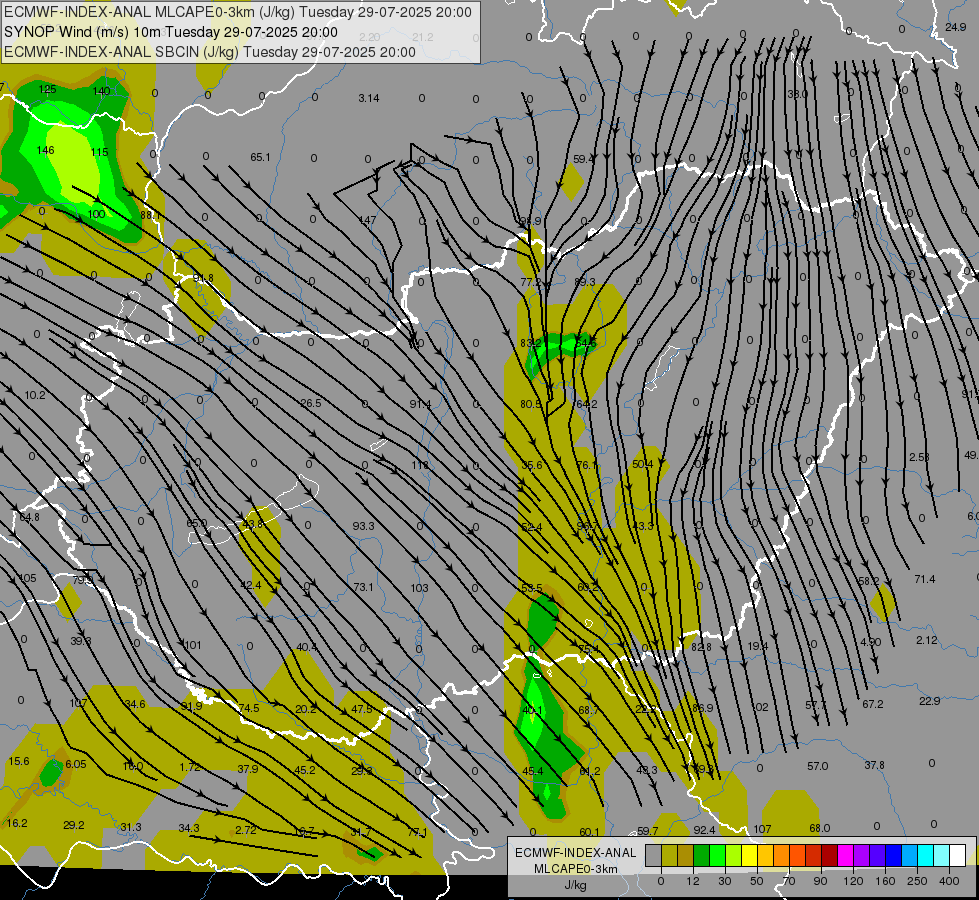Select the 24.9 grid value
Screen dimensions: 979x900
click(955, 27)
